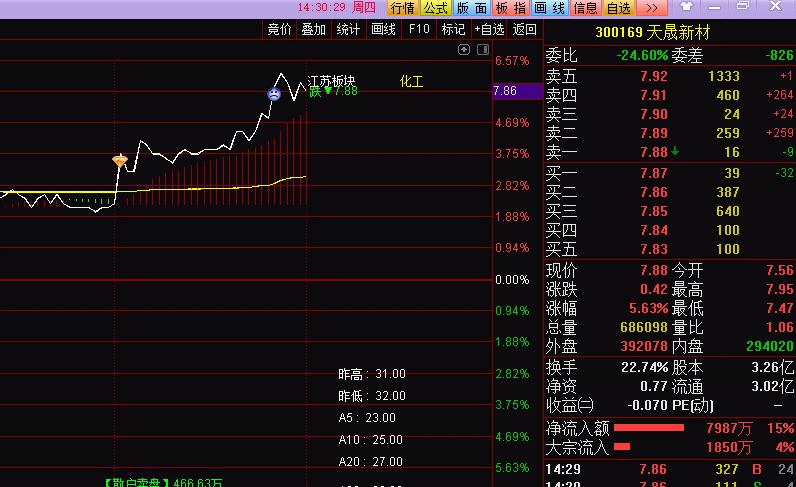The image size is (796, 487).
Task: Click the 外盘 value 392078
Action: [644, 346]
